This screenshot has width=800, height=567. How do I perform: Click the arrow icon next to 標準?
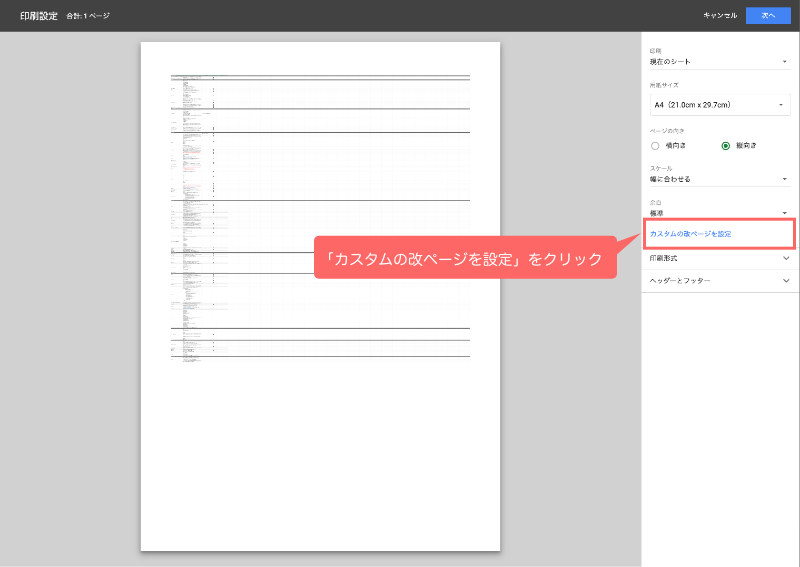[x=785, y=213]
